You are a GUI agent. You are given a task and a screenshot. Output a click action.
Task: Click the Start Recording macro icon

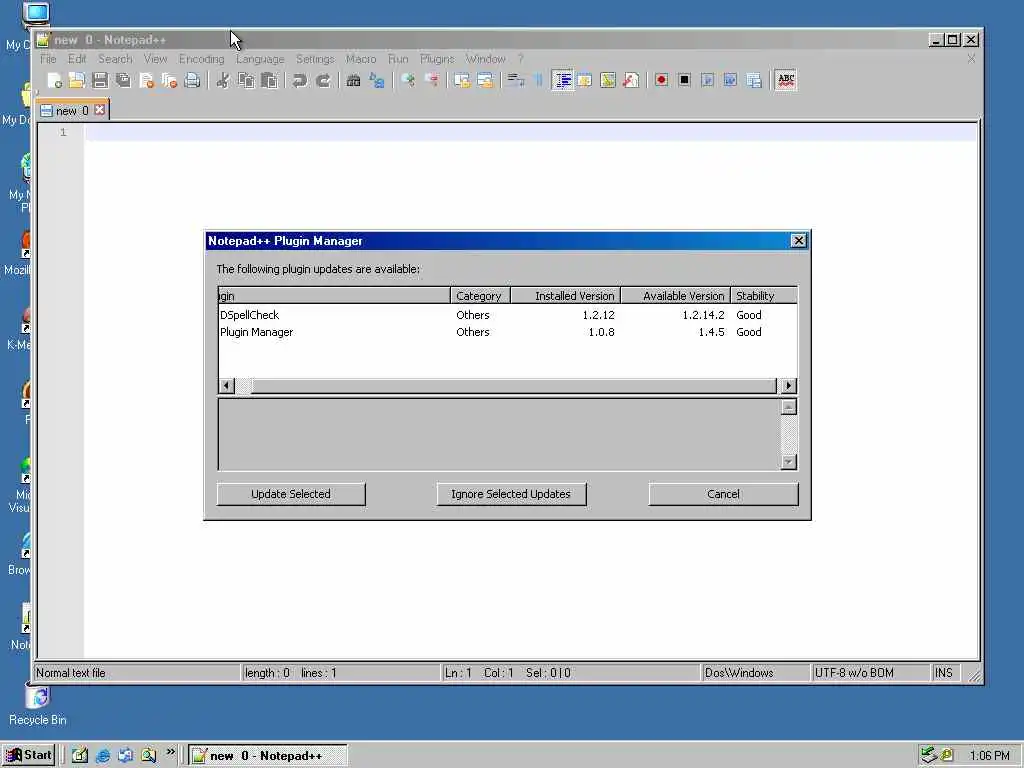click(661, 80)
